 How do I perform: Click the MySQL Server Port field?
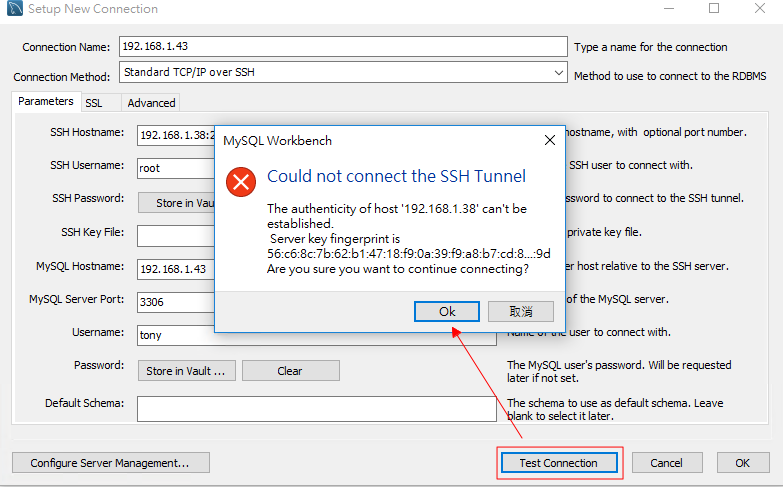[176, 302]
